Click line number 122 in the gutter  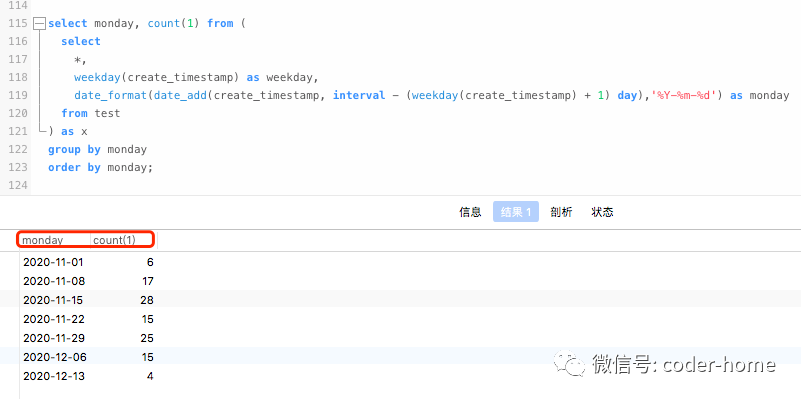18,149
